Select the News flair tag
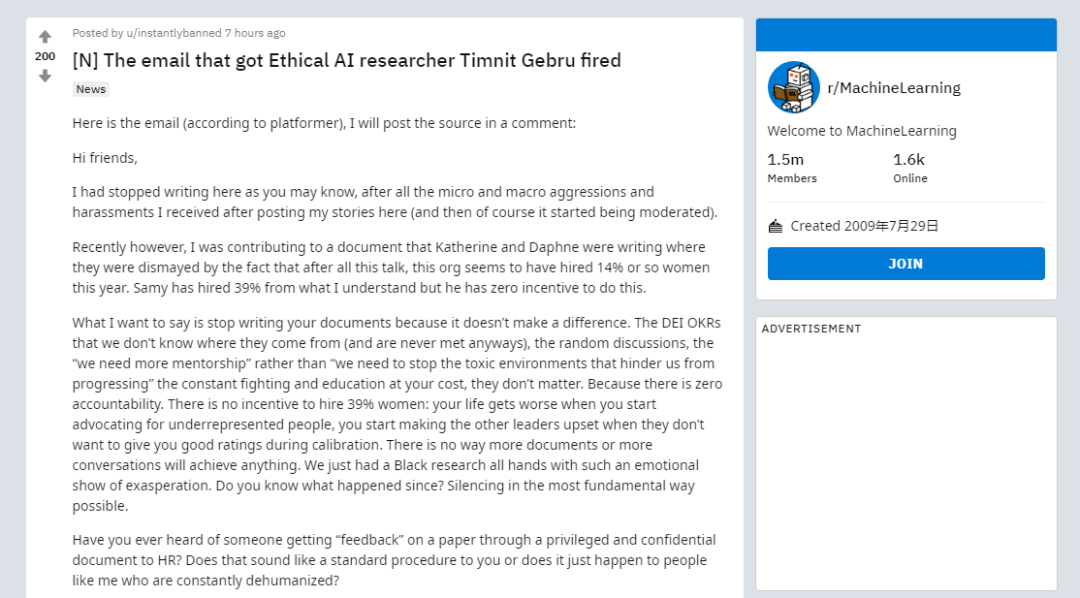 click(x=90, y=89)
